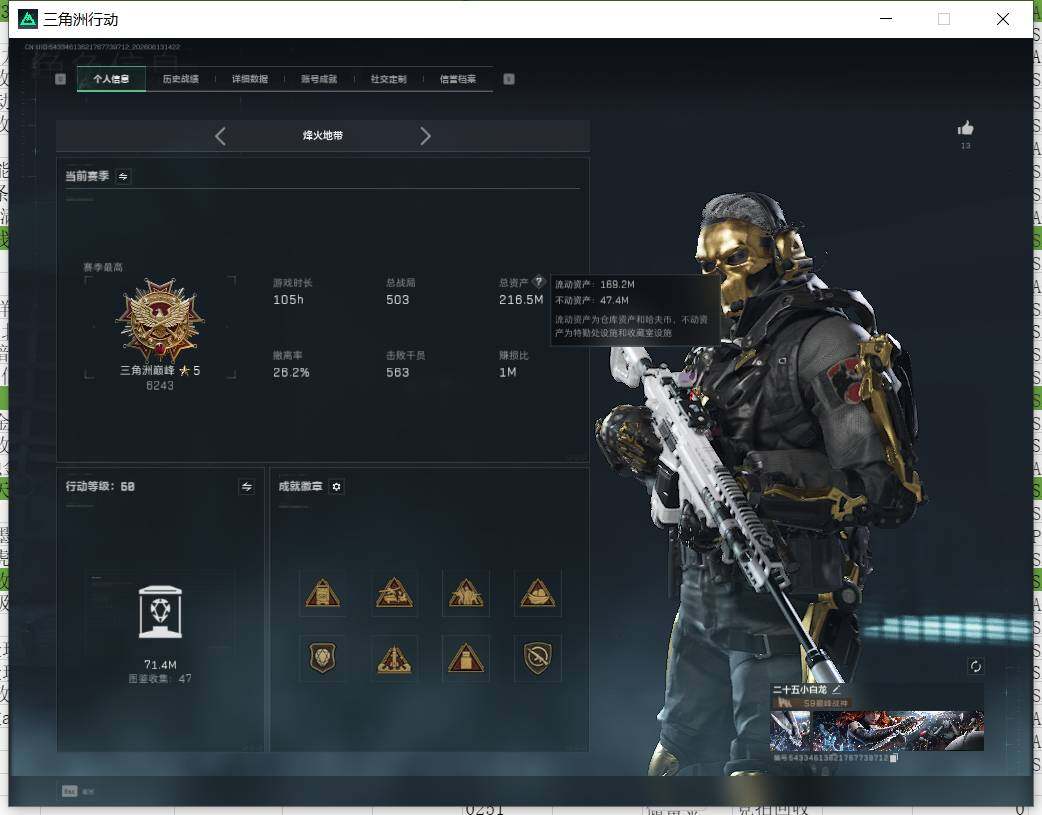Click the 流动资产 169.2M tooltip line
The image size is (1042, 815).
[x=595, y=285]
